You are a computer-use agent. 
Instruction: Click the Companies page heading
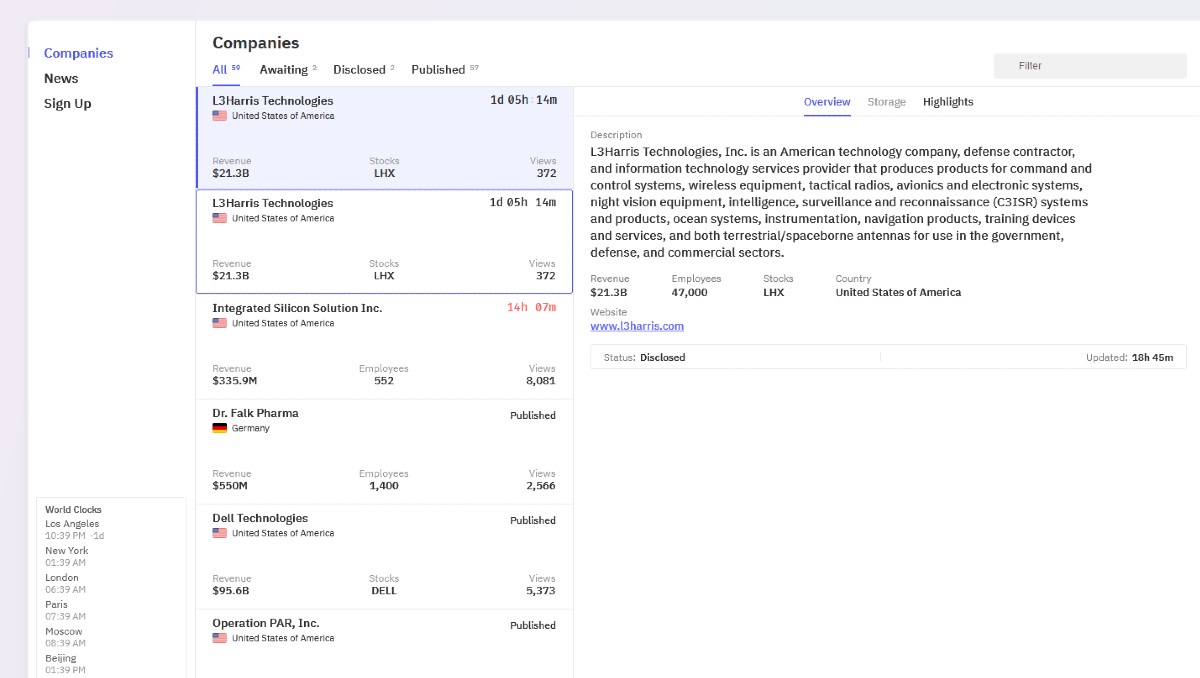coord(256,43)
